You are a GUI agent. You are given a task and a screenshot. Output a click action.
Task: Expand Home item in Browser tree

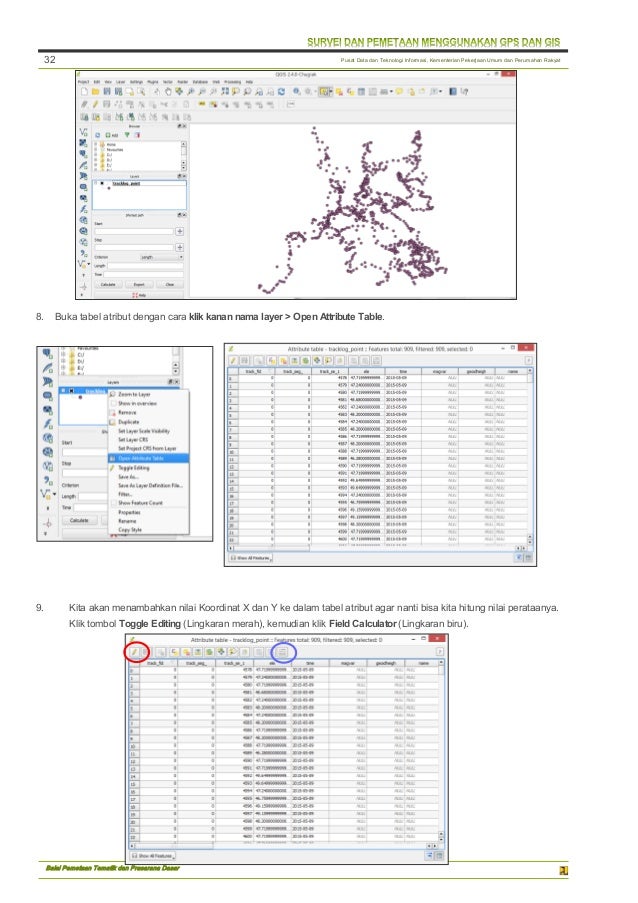coord(95,145)
